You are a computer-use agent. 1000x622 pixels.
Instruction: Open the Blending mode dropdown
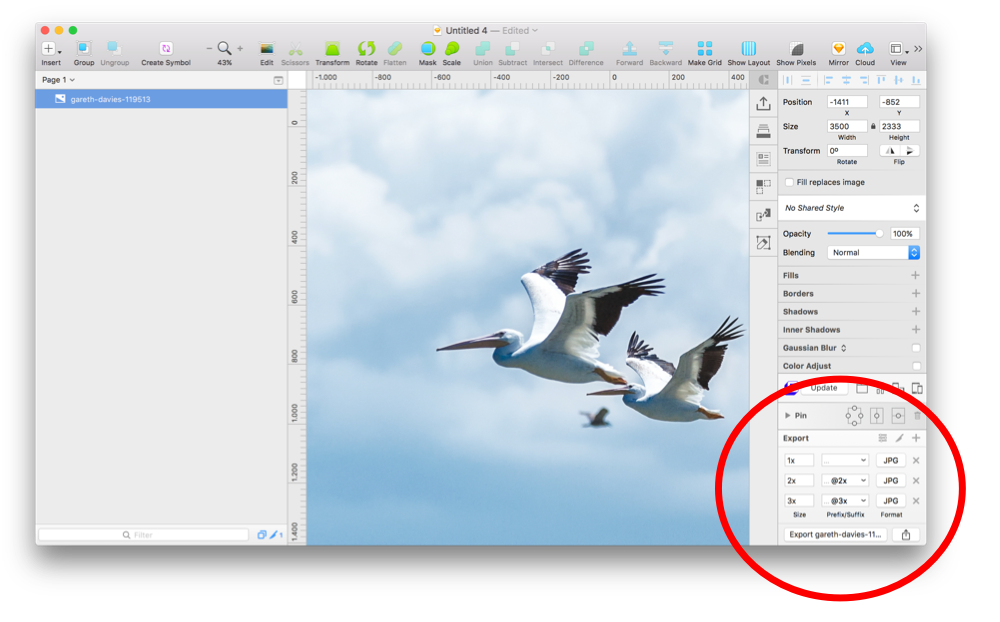[873, 253]
